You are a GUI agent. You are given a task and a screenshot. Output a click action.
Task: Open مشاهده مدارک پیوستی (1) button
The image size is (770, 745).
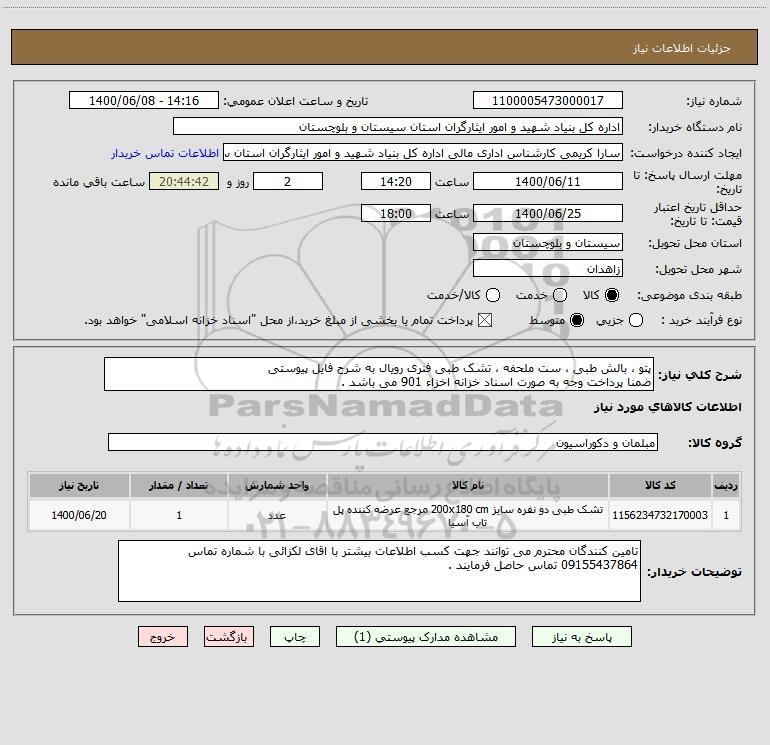pos(426,637)
